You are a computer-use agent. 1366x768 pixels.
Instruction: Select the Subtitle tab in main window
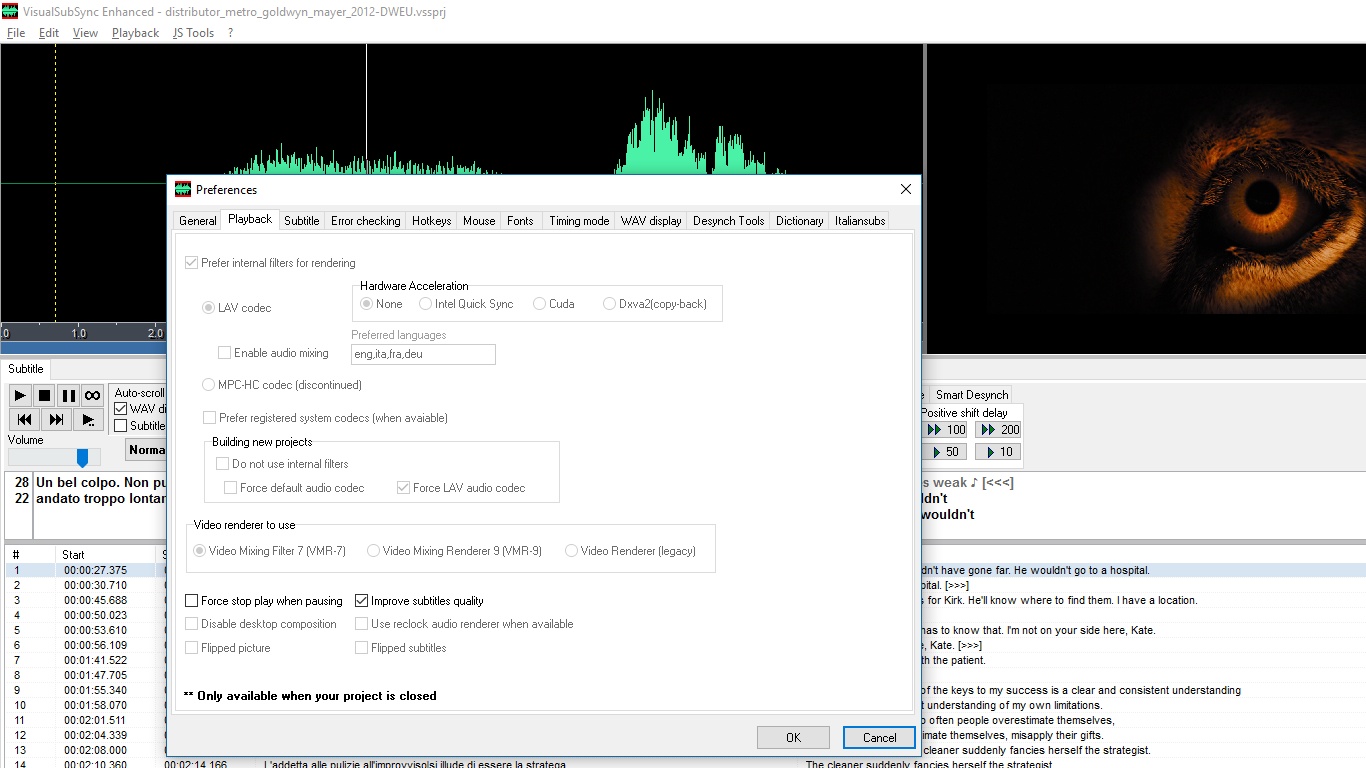(26, 369)
